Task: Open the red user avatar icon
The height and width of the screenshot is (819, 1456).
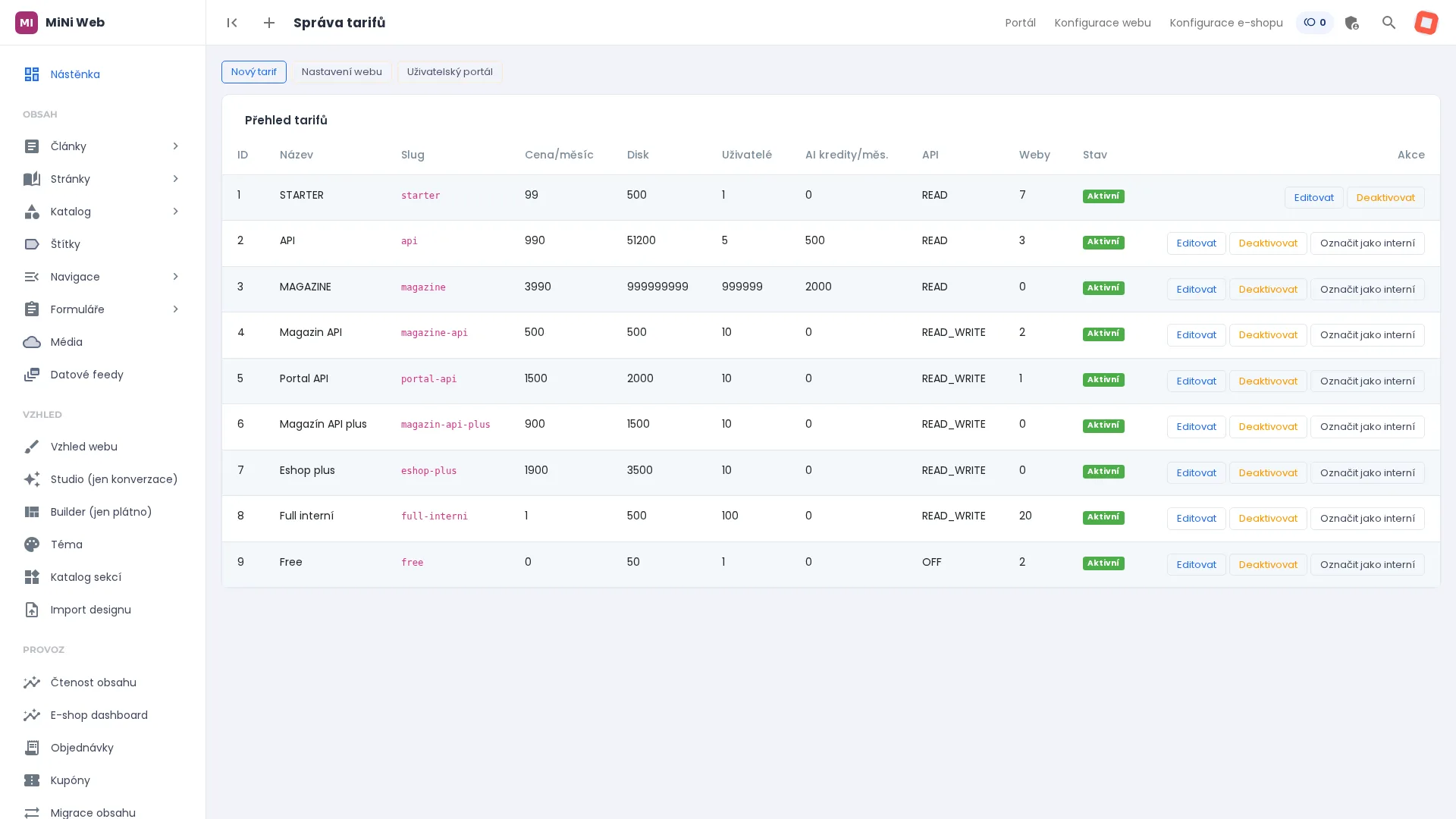Action: tap(1426, 23)
